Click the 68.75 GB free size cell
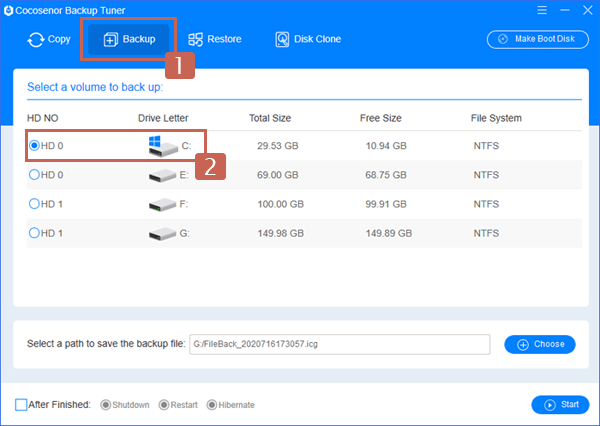 (x=386, y=175)
